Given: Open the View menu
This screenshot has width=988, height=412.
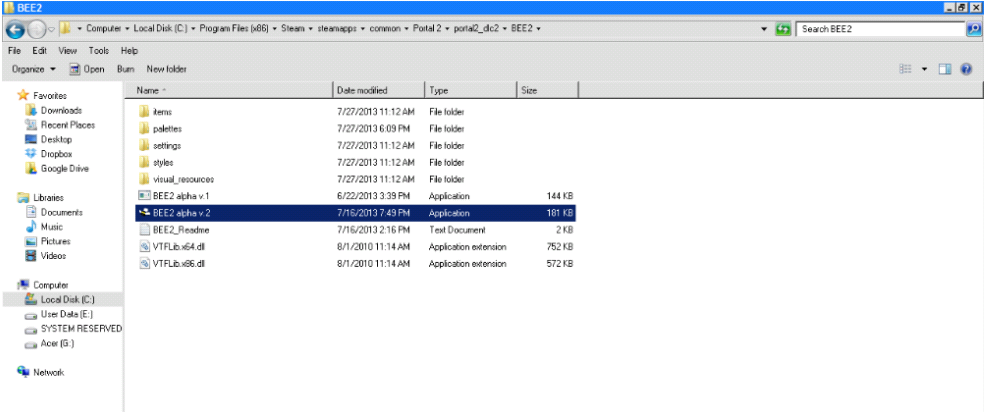Looking at the screenshot, I should (x=67, y=50).
